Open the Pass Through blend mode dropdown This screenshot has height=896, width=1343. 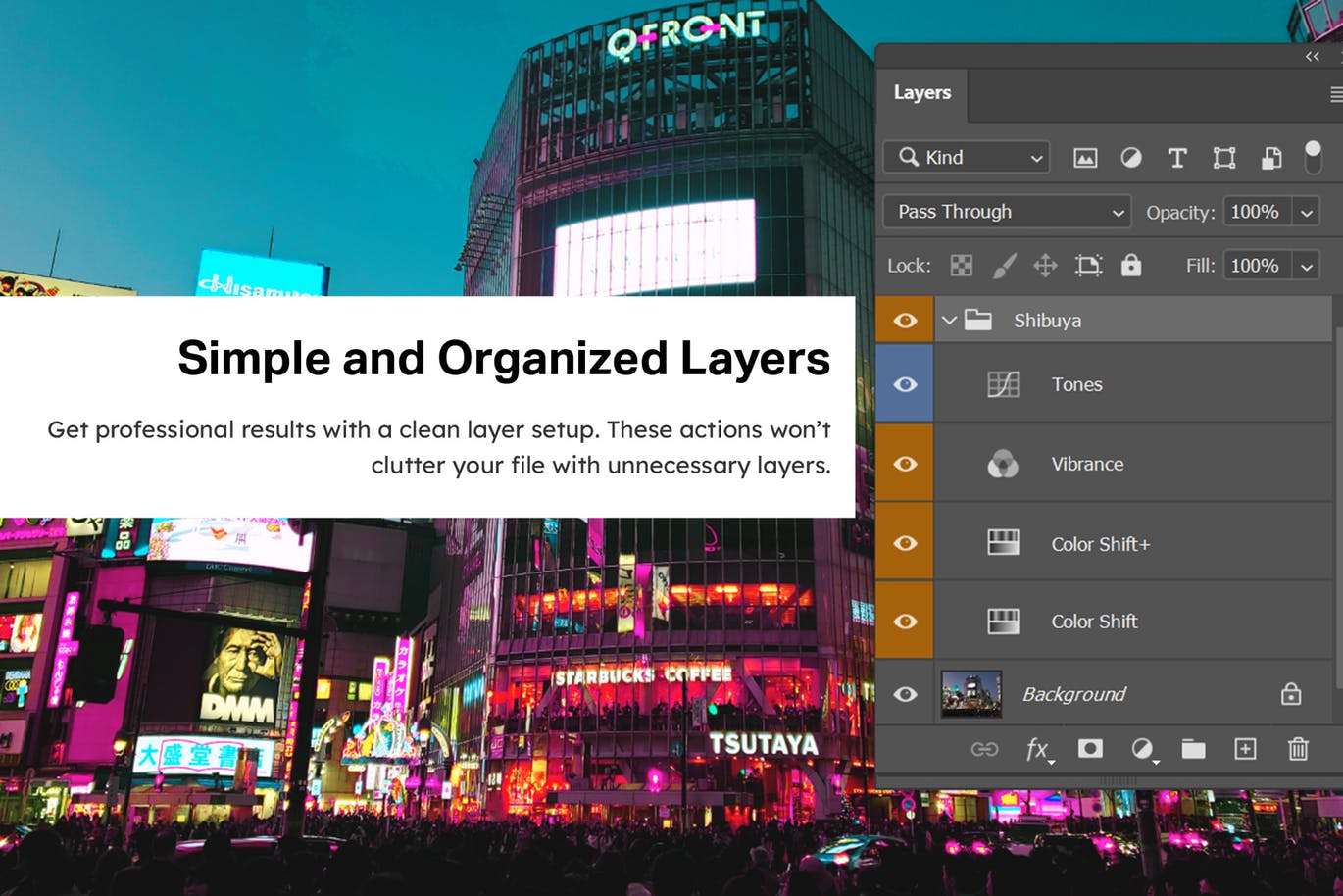point(1008,212)
